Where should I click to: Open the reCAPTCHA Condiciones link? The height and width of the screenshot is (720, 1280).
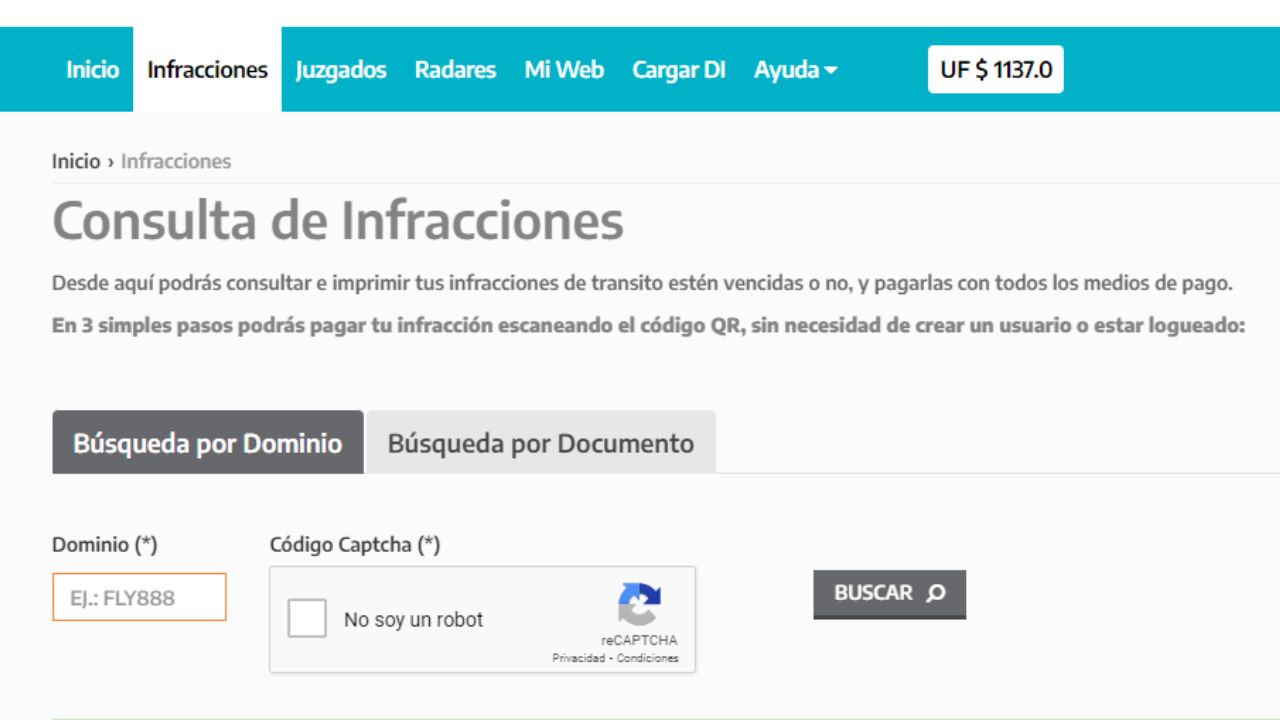(x=648, y=658)
